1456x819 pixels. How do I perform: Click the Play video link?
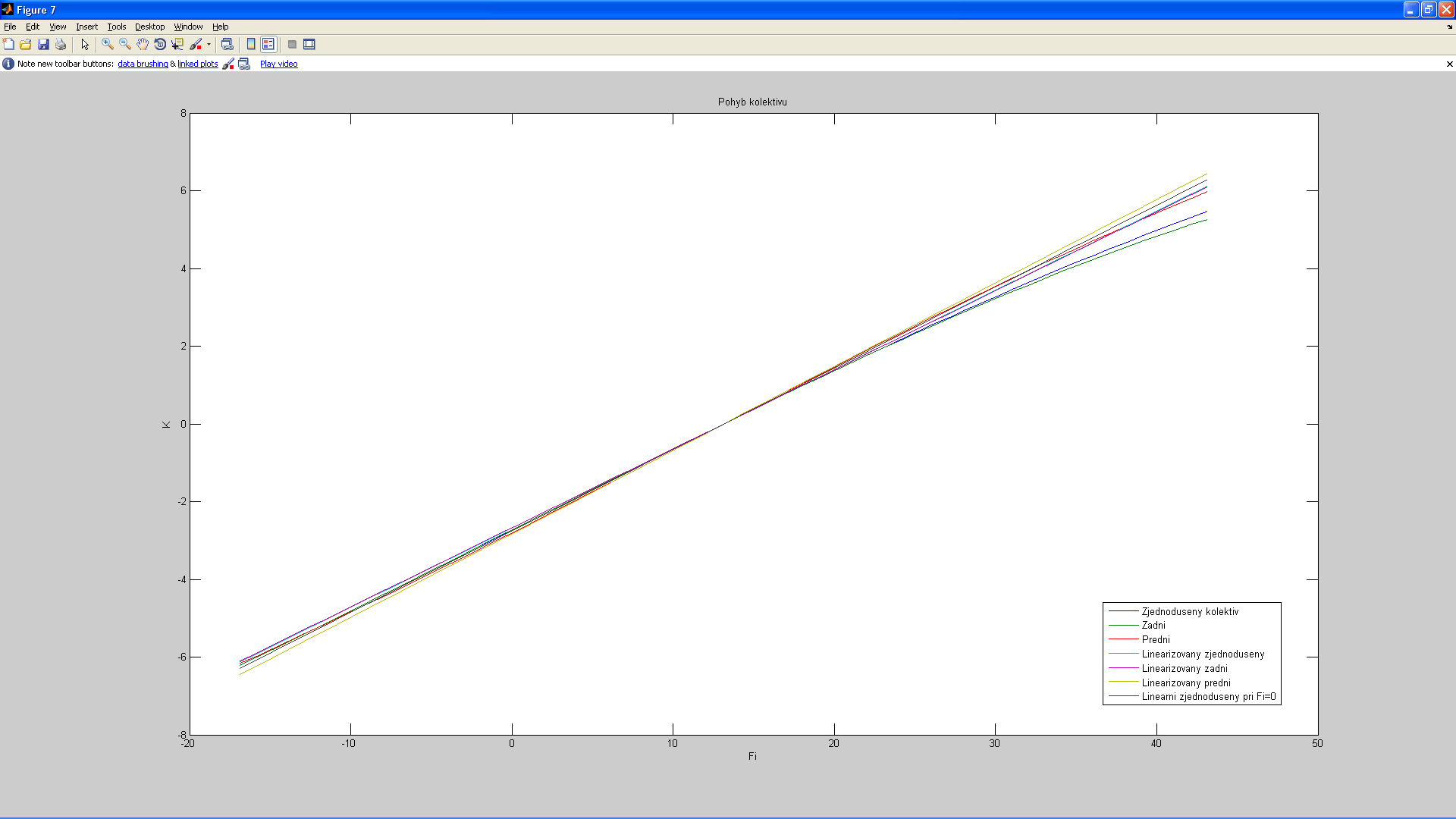tap(278, 64)
